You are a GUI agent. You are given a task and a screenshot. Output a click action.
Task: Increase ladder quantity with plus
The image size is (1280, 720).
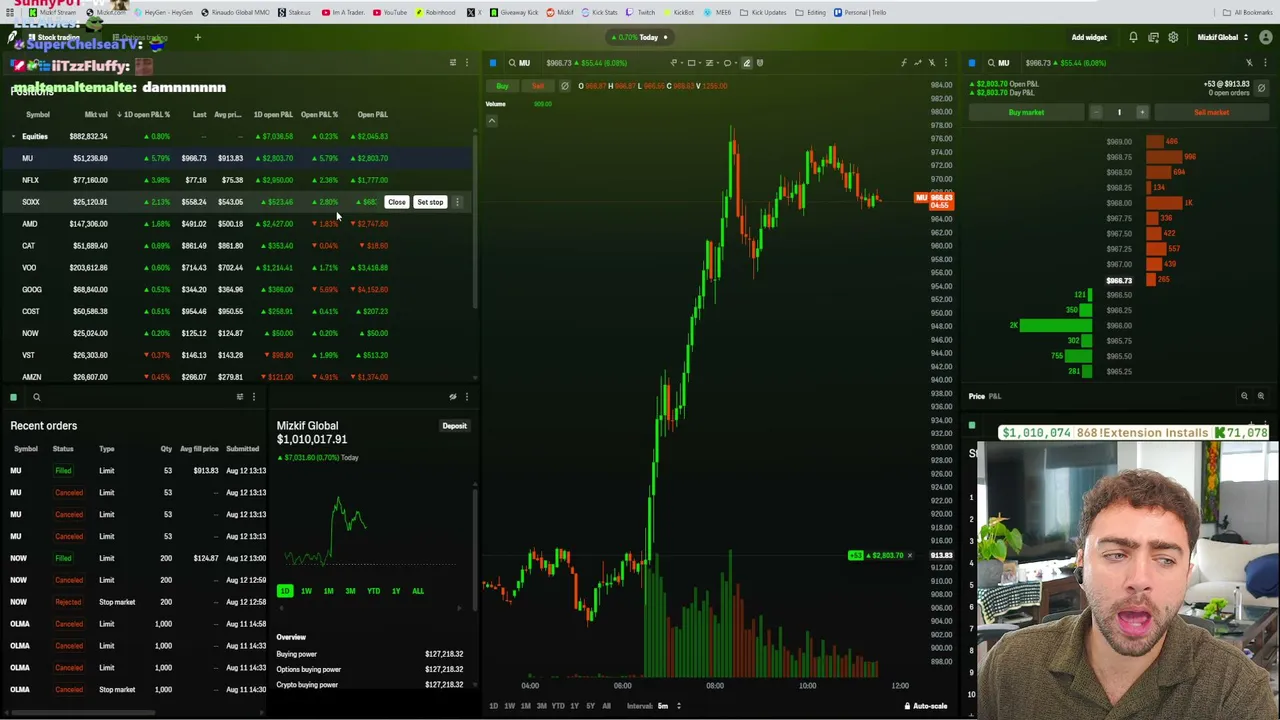point(1142,112)
